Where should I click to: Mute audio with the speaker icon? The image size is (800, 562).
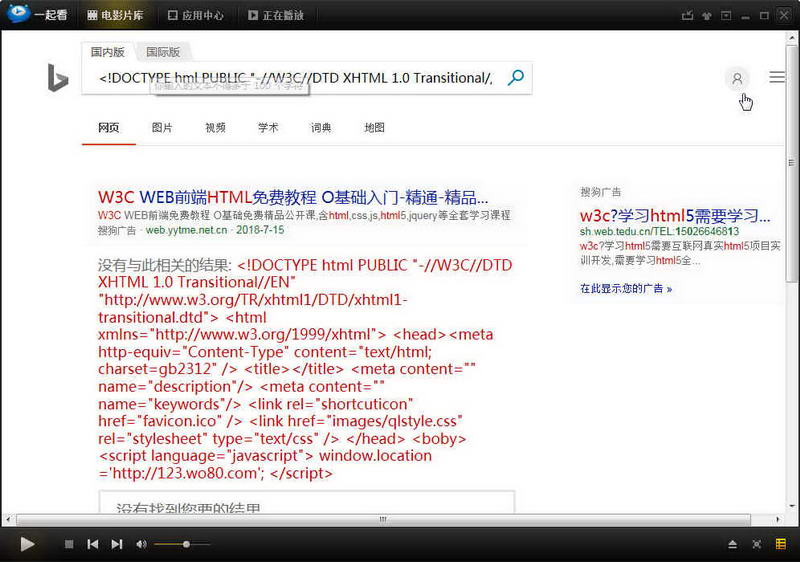click(141, 544)
